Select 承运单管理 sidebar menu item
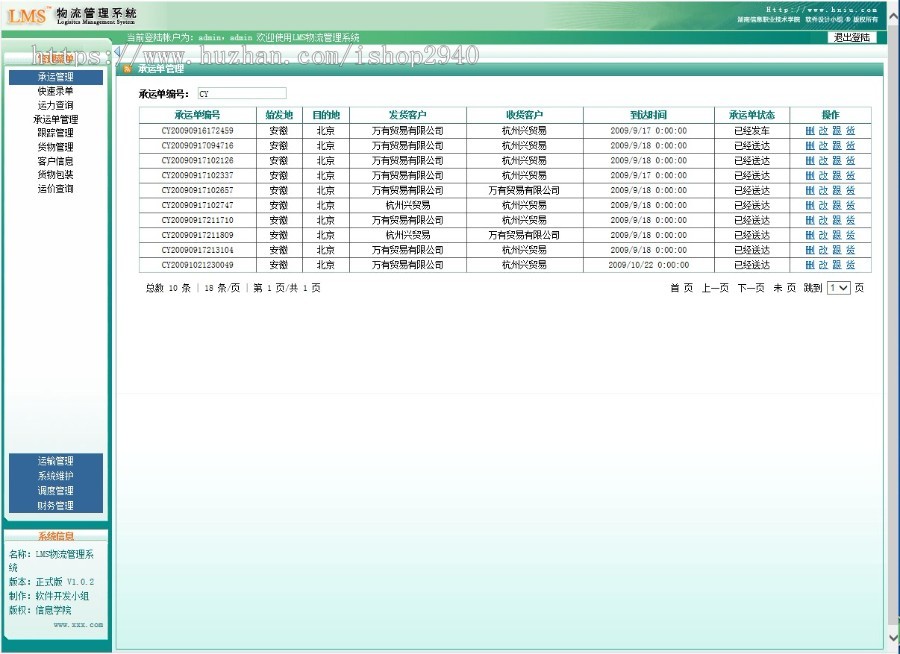The width and height of the screenshot is (900, 654). point(56,119)
